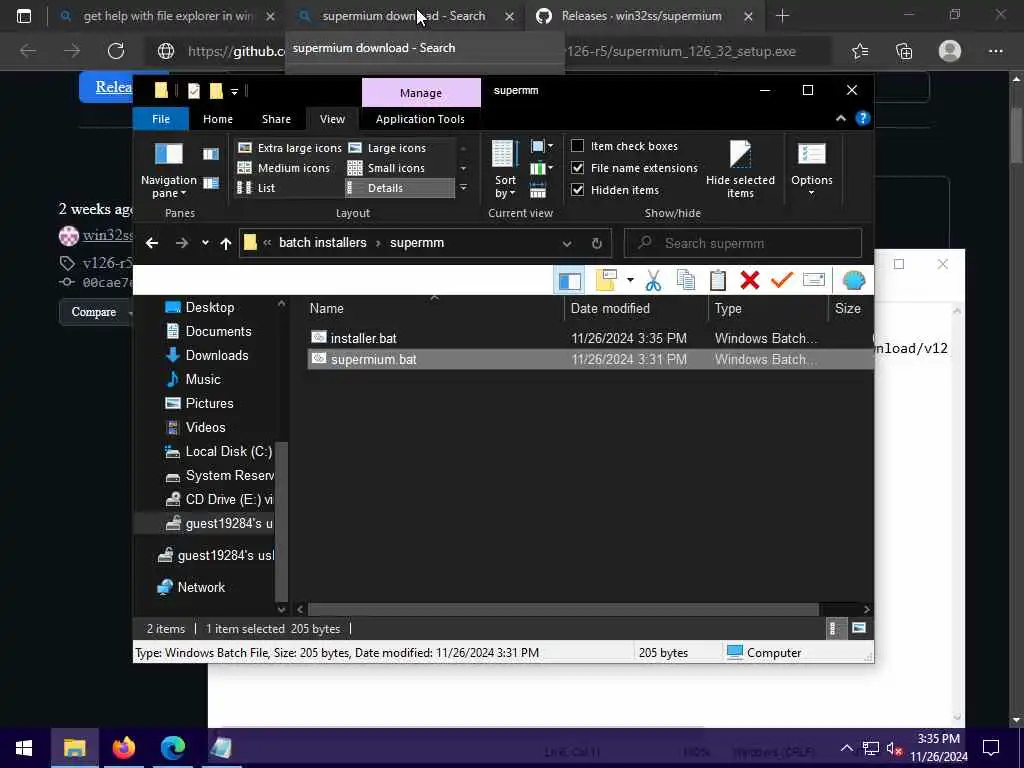Choose Large icons layout

tap(388, 148)
